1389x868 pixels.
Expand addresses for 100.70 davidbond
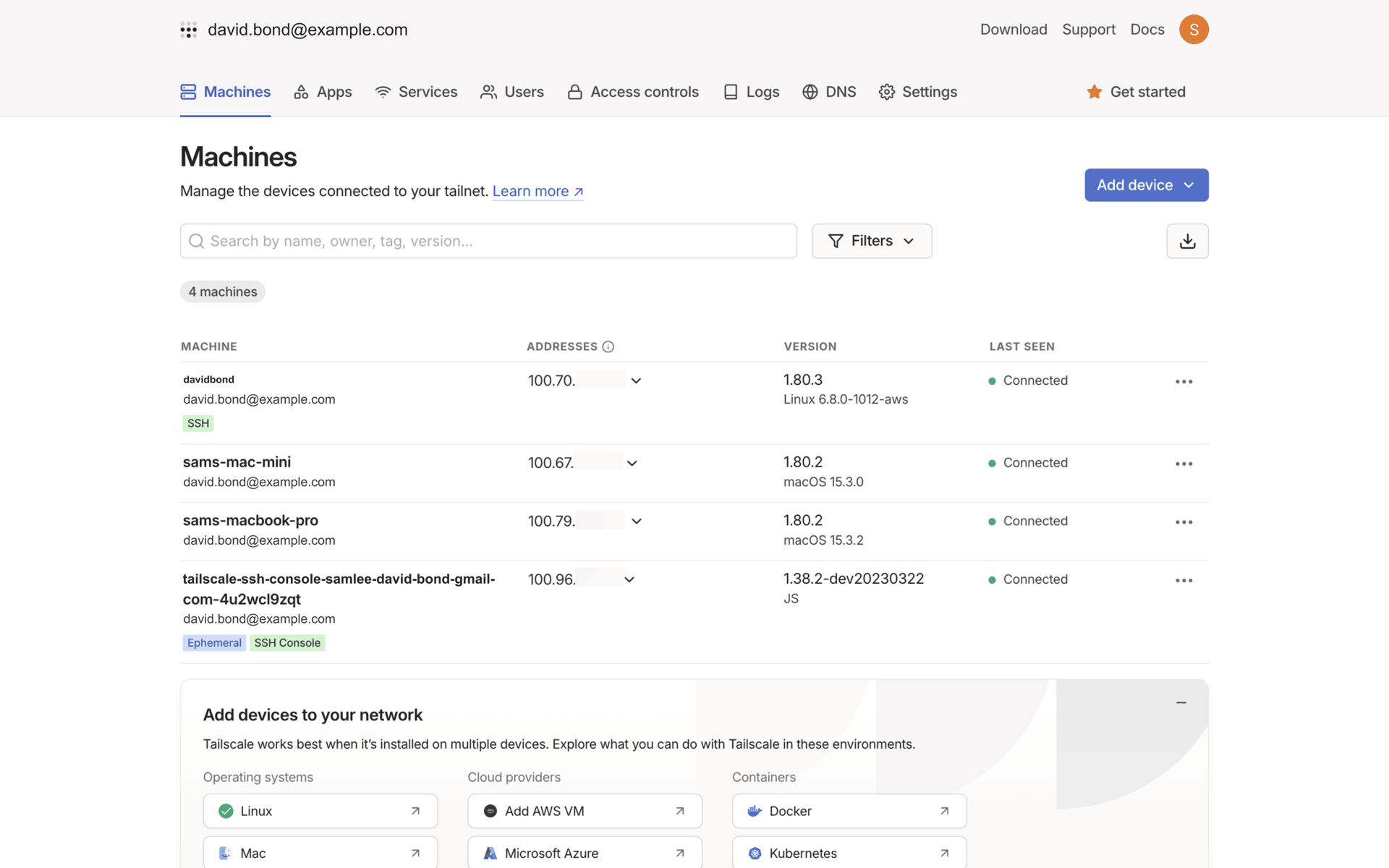[636, 380]
